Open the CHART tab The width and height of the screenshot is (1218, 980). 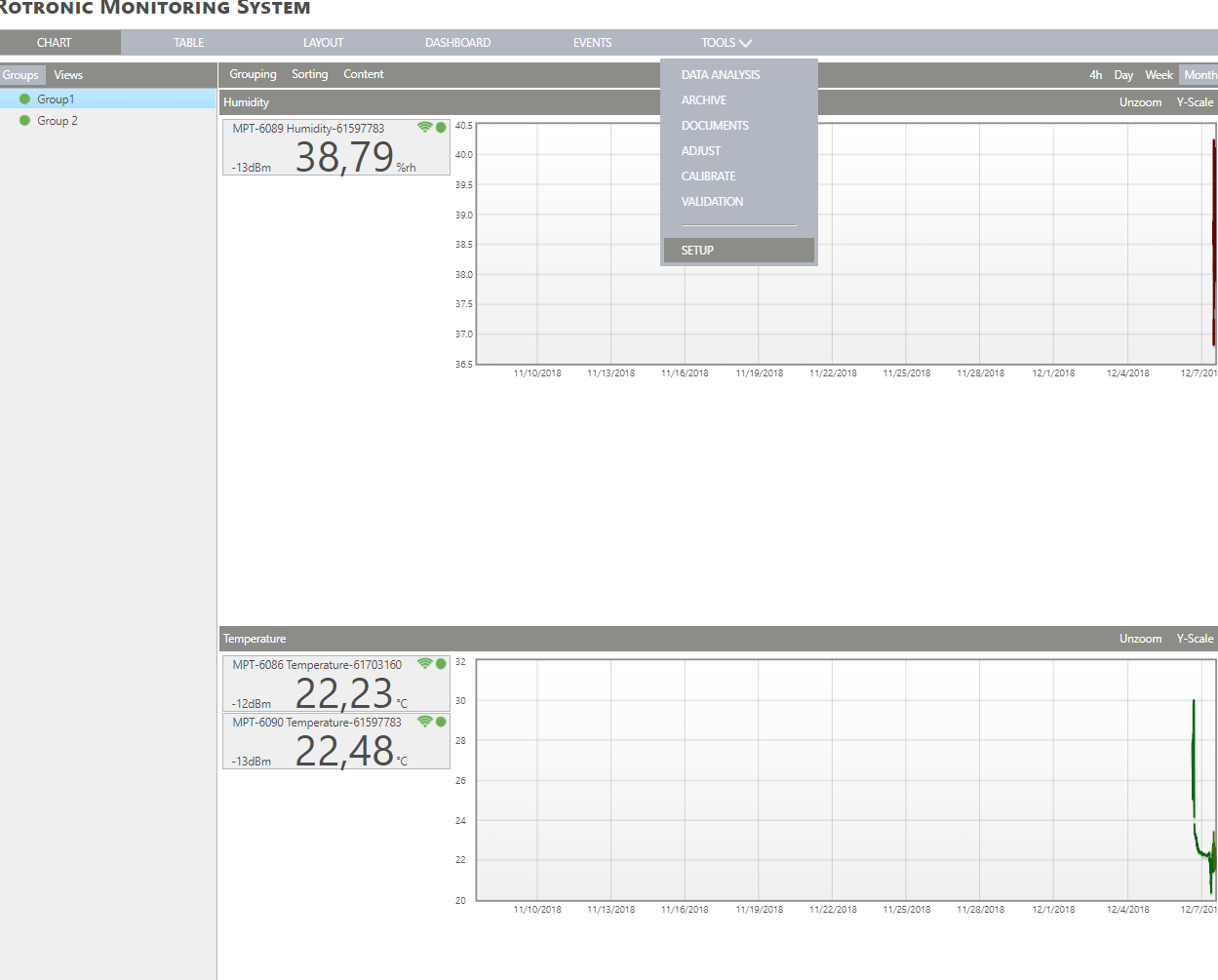(55, 43)
